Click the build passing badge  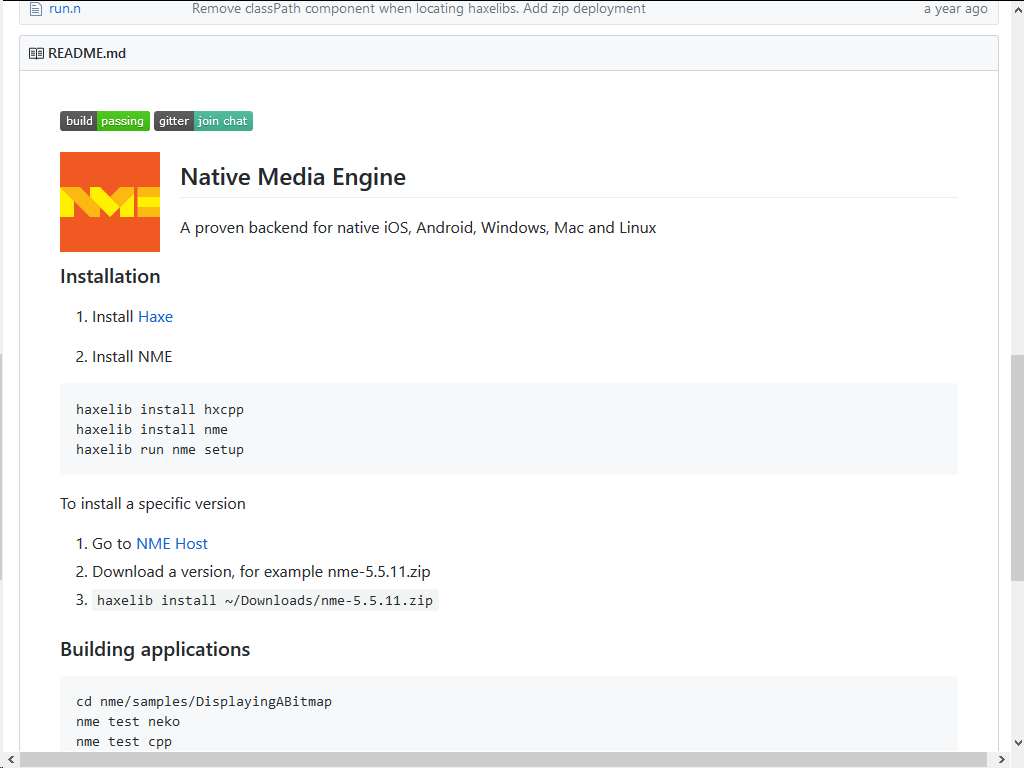point(105,121)
